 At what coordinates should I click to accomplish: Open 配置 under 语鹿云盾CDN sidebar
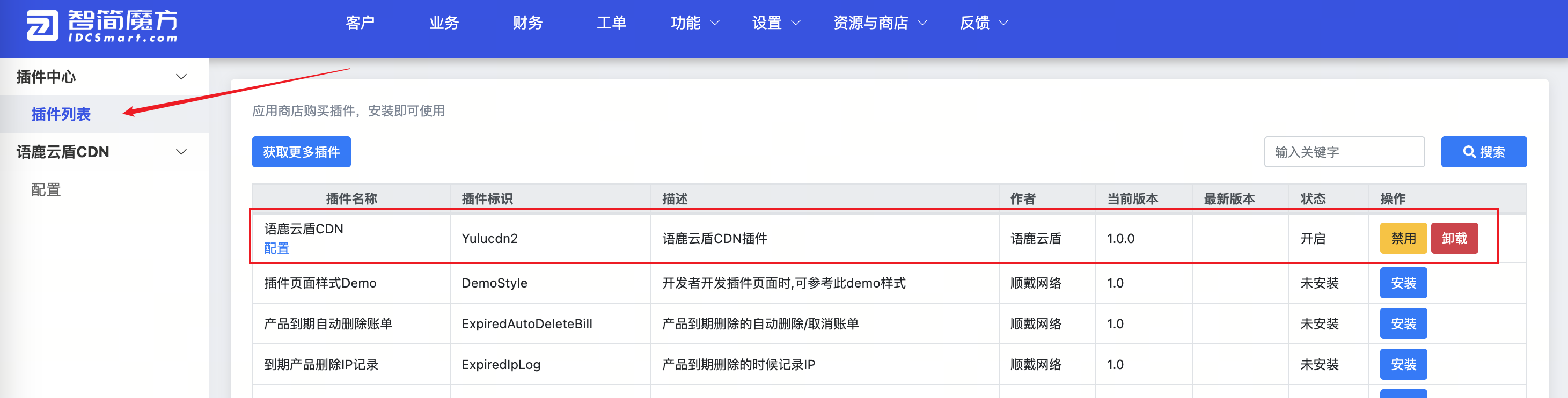[46, 190]
